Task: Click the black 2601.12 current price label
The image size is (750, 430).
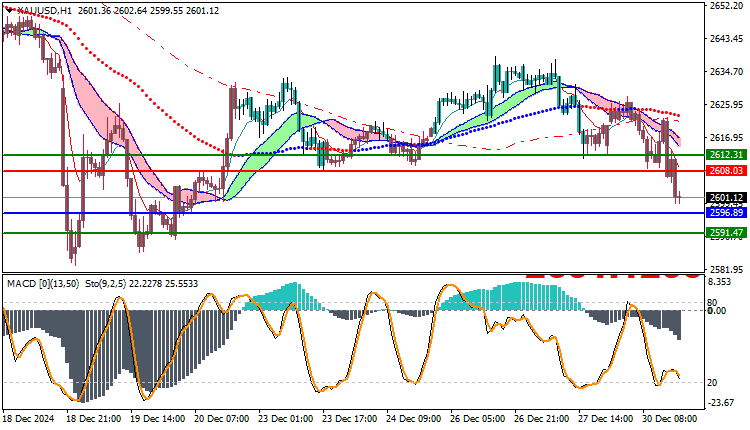Action: tap(726, 198)
